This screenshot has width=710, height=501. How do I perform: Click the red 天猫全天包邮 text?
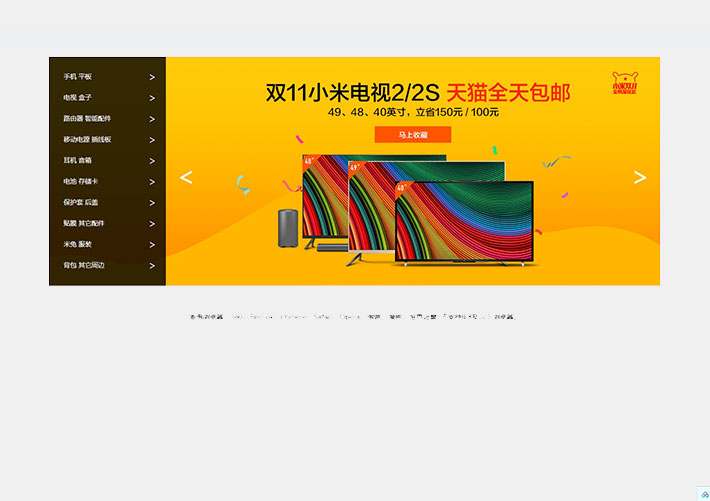click(x=508, y=93)
